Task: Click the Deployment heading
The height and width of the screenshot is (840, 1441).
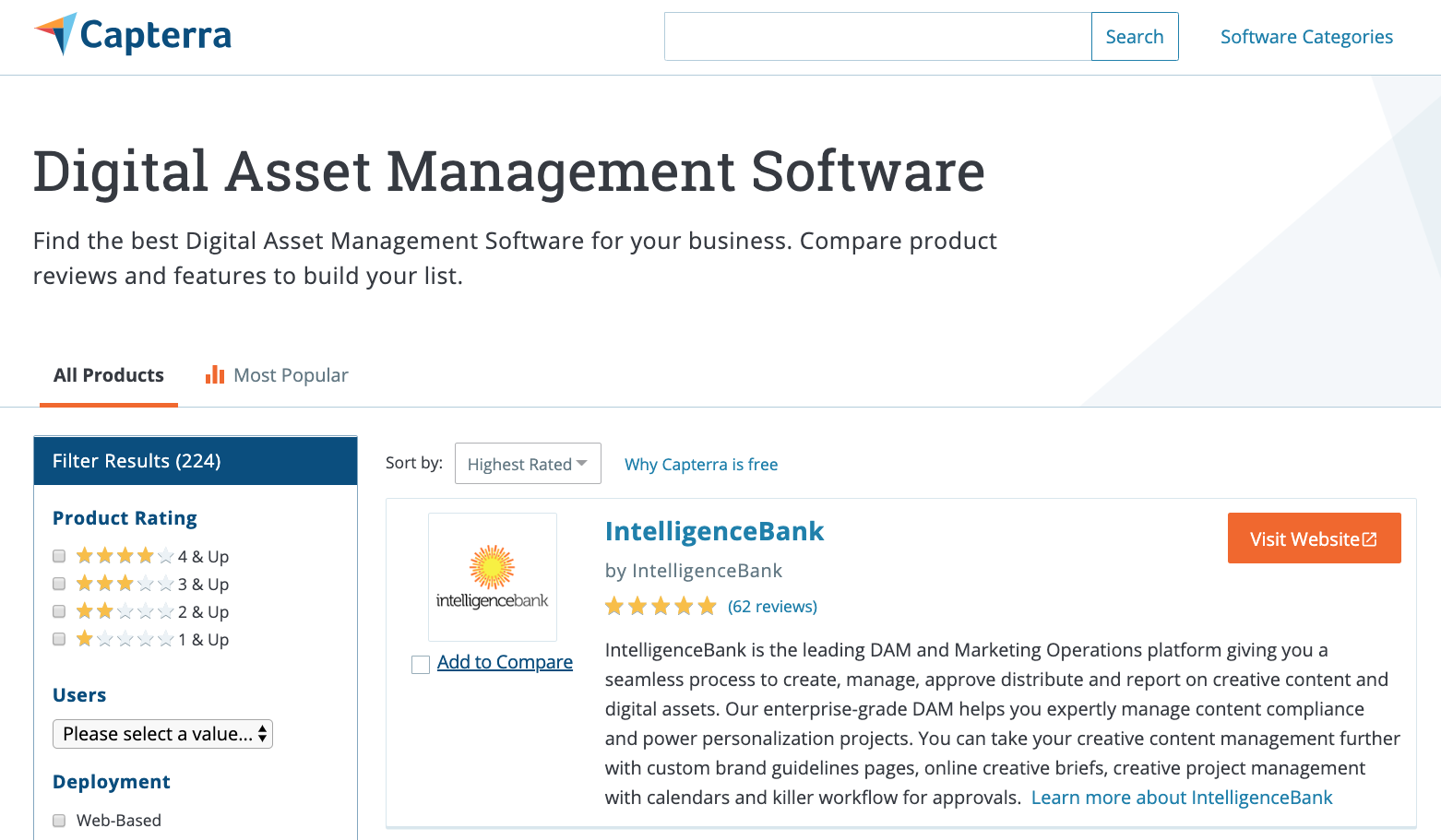Action: click(112, 782)
